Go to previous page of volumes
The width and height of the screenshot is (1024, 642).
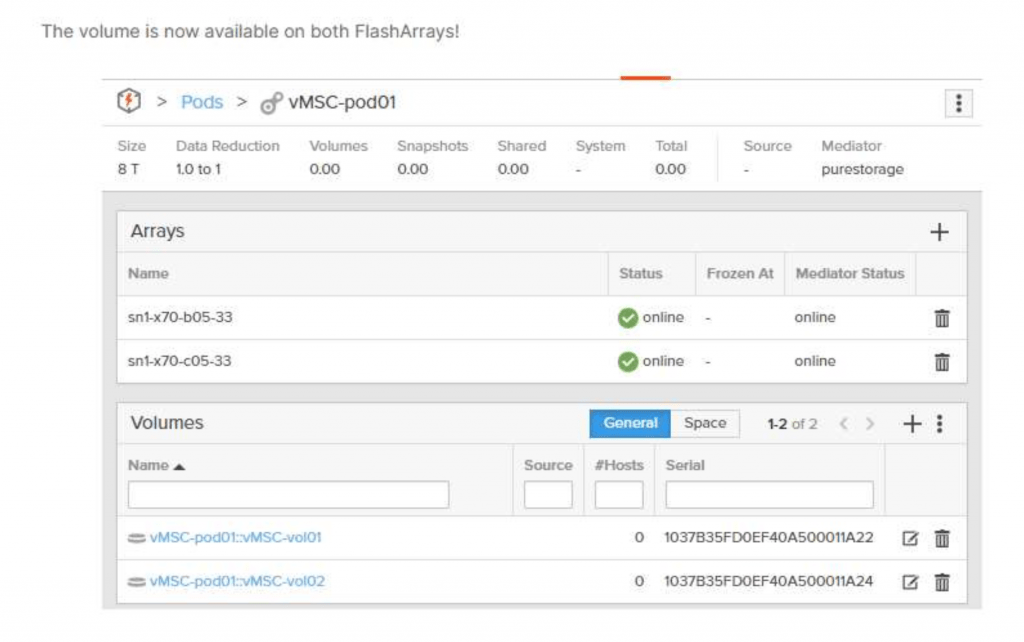[x=844, y=424]
